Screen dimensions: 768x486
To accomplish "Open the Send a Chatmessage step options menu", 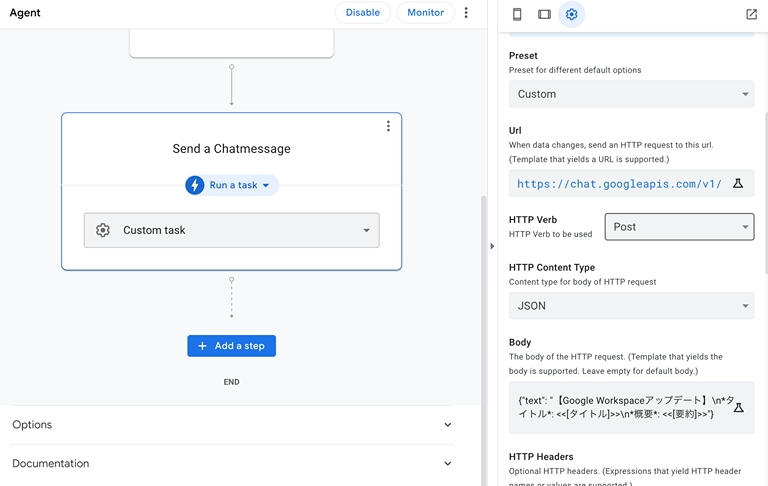I will click(388, 126).
